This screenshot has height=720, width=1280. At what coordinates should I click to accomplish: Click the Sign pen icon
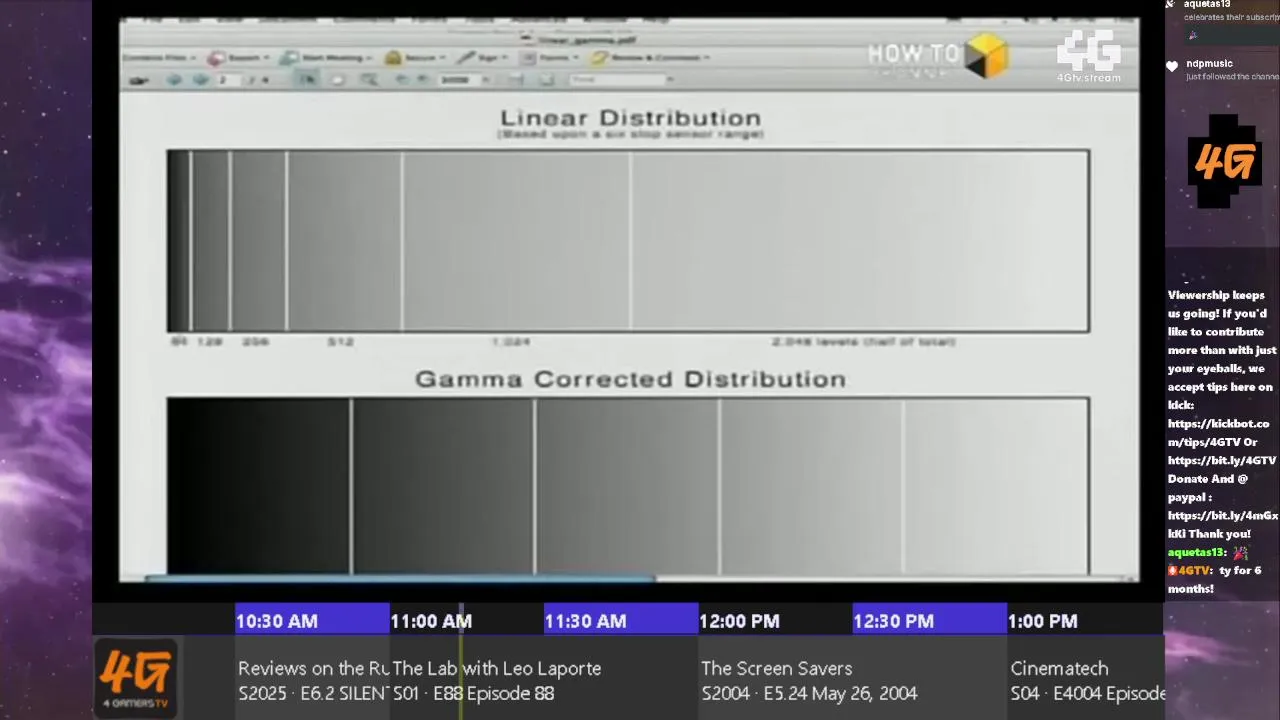click(466, 58)
